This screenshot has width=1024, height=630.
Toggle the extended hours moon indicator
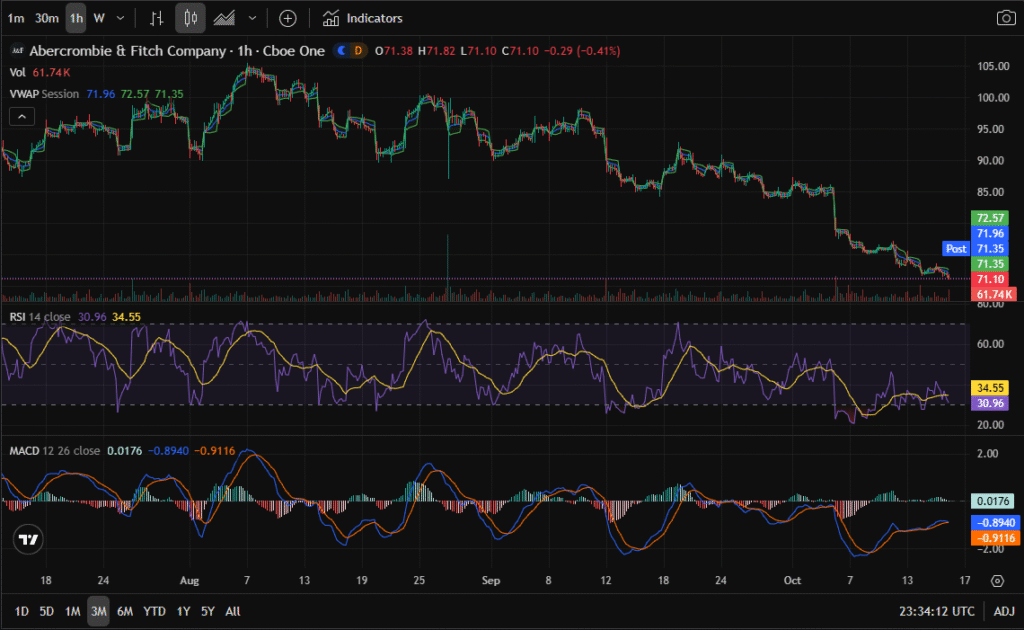[x=343, y=51]
